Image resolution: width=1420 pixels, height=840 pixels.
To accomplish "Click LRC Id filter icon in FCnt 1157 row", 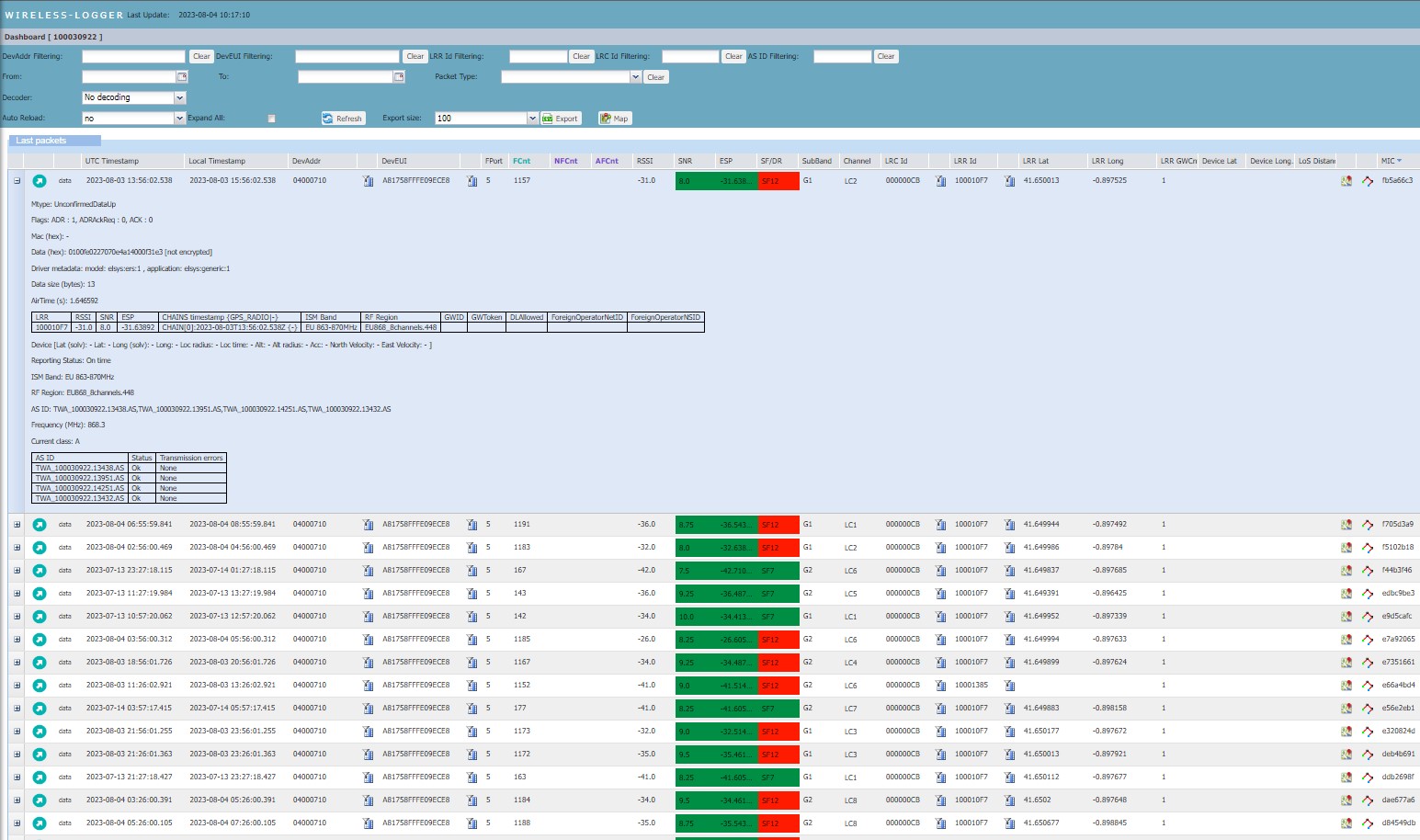I will 940,181.
